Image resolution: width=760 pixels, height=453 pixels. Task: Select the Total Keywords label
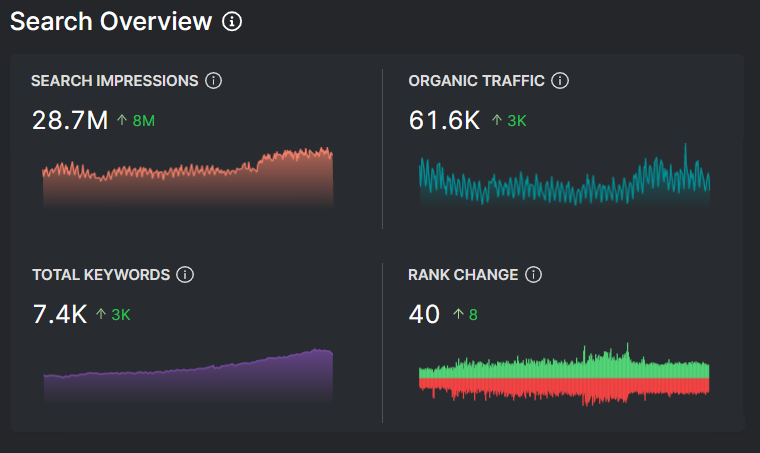(x=100, y=274)
